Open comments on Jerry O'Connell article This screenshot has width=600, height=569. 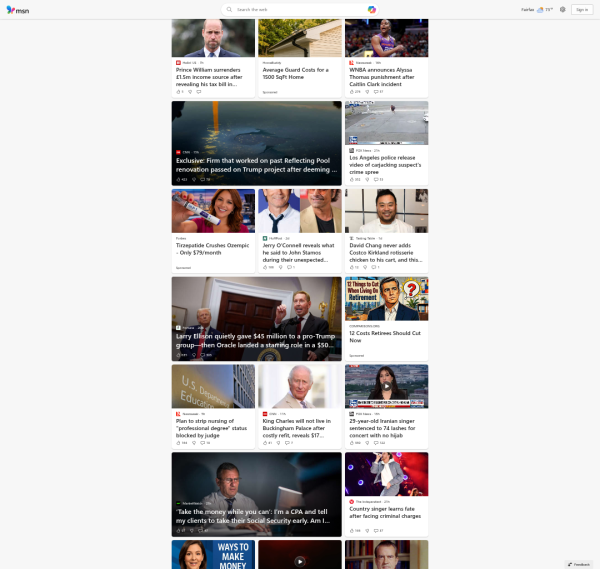pyautogui.click(x=290, y=267)
